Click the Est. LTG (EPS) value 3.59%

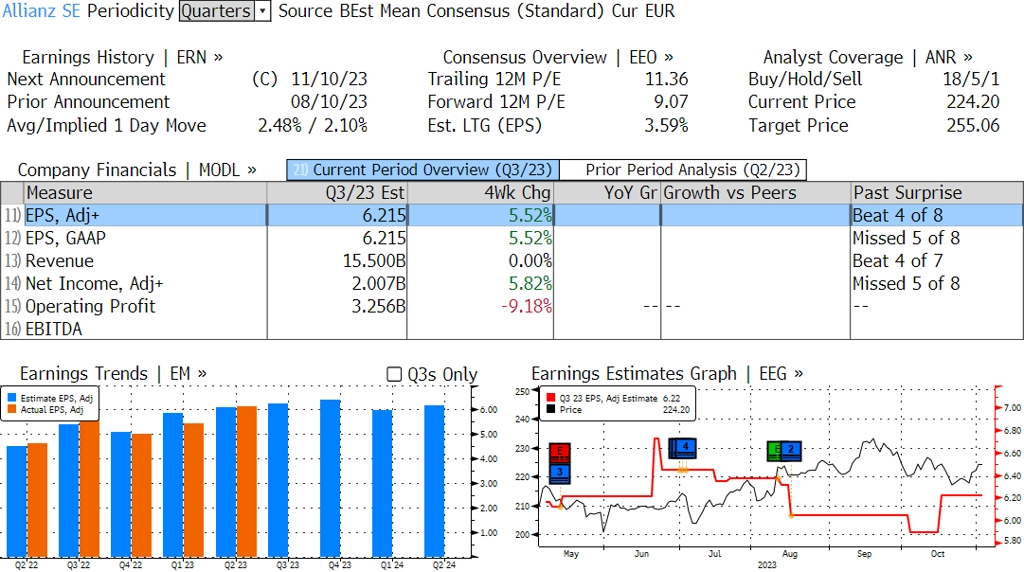point(666,125)
